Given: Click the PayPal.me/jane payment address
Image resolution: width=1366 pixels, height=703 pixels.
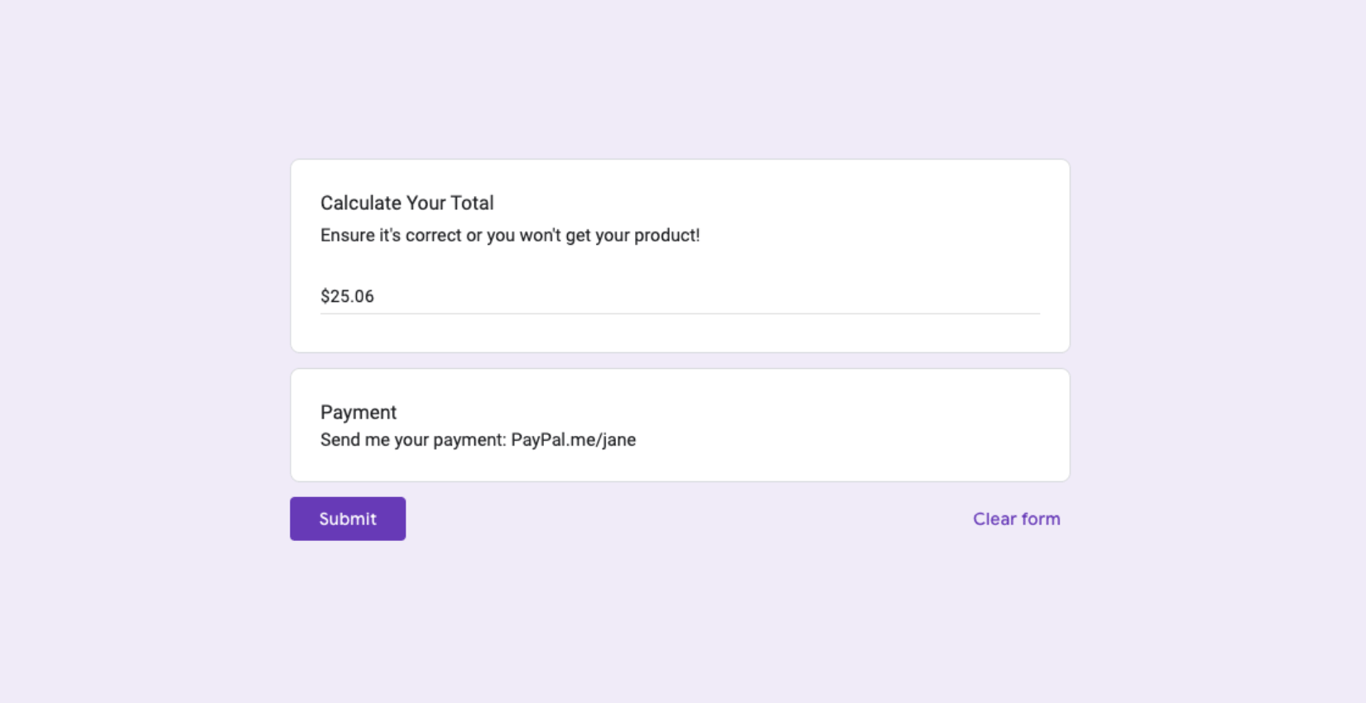Looking at the screenshot, I should (x=573, y=440).
